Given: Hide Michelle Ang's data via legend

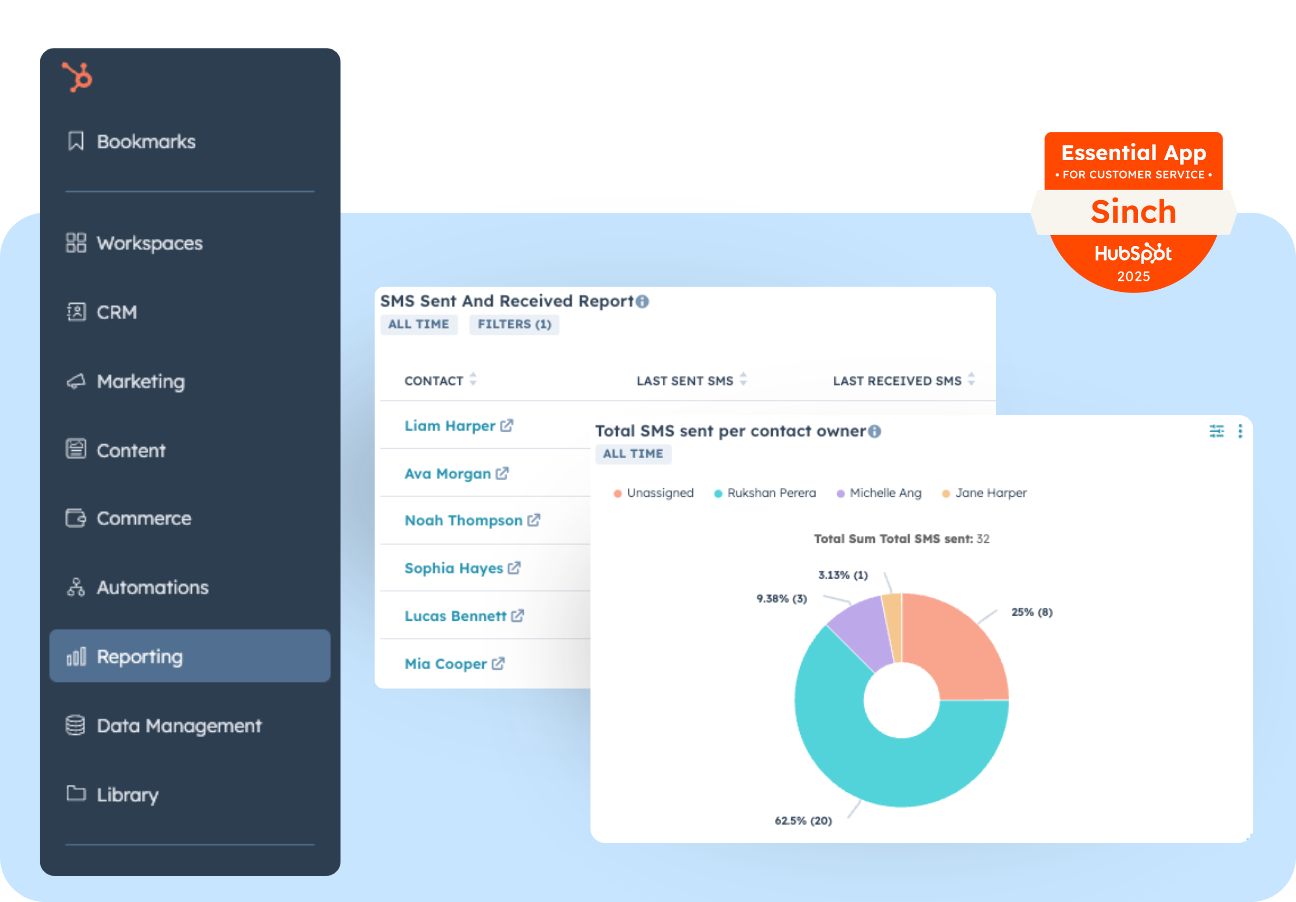Looking at the screenshot, I should point(878,493).
